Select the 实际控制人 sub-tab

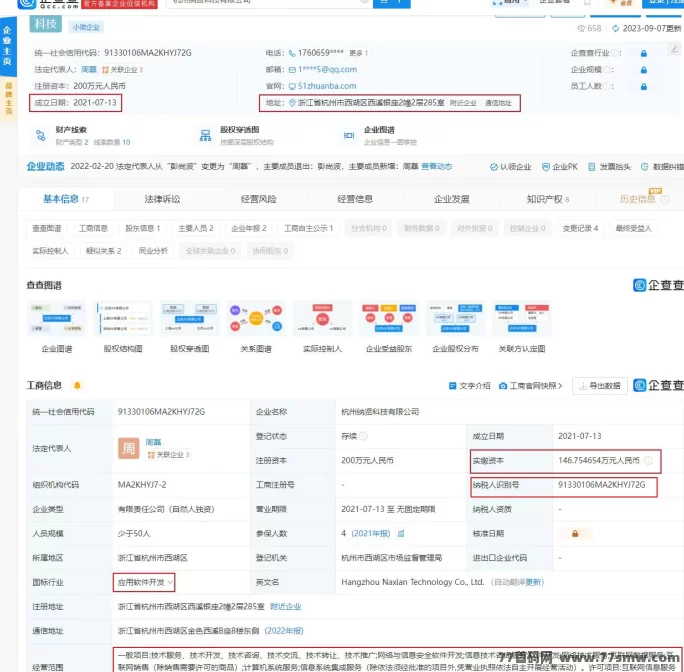coord(50,251)
